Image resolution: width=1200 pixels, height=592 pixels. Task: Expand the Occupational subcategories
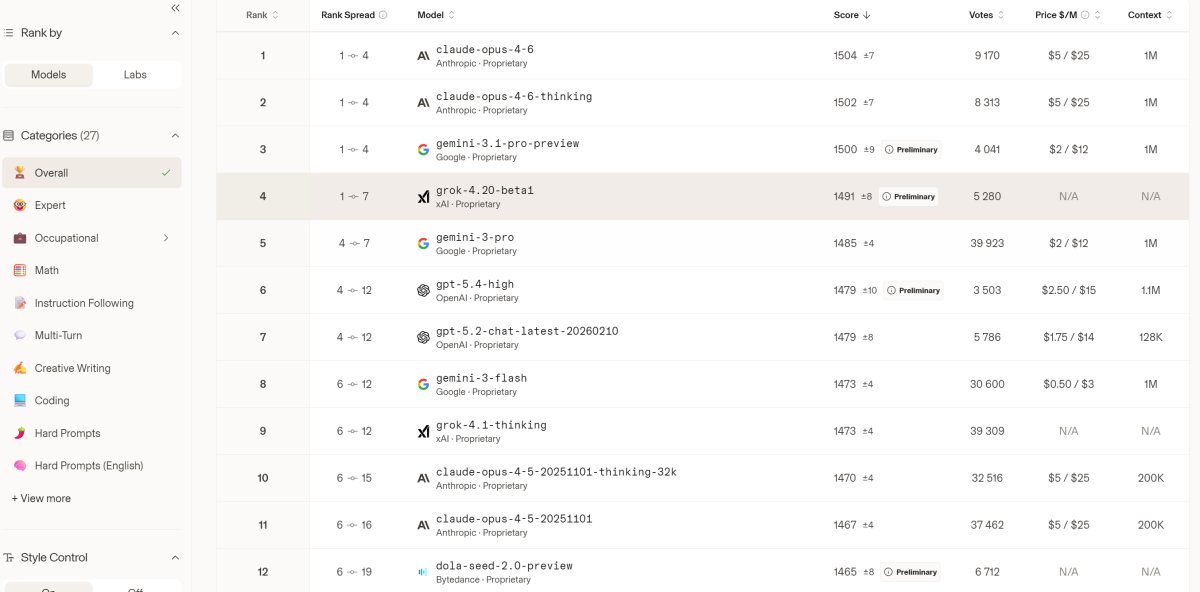[166, 238]
